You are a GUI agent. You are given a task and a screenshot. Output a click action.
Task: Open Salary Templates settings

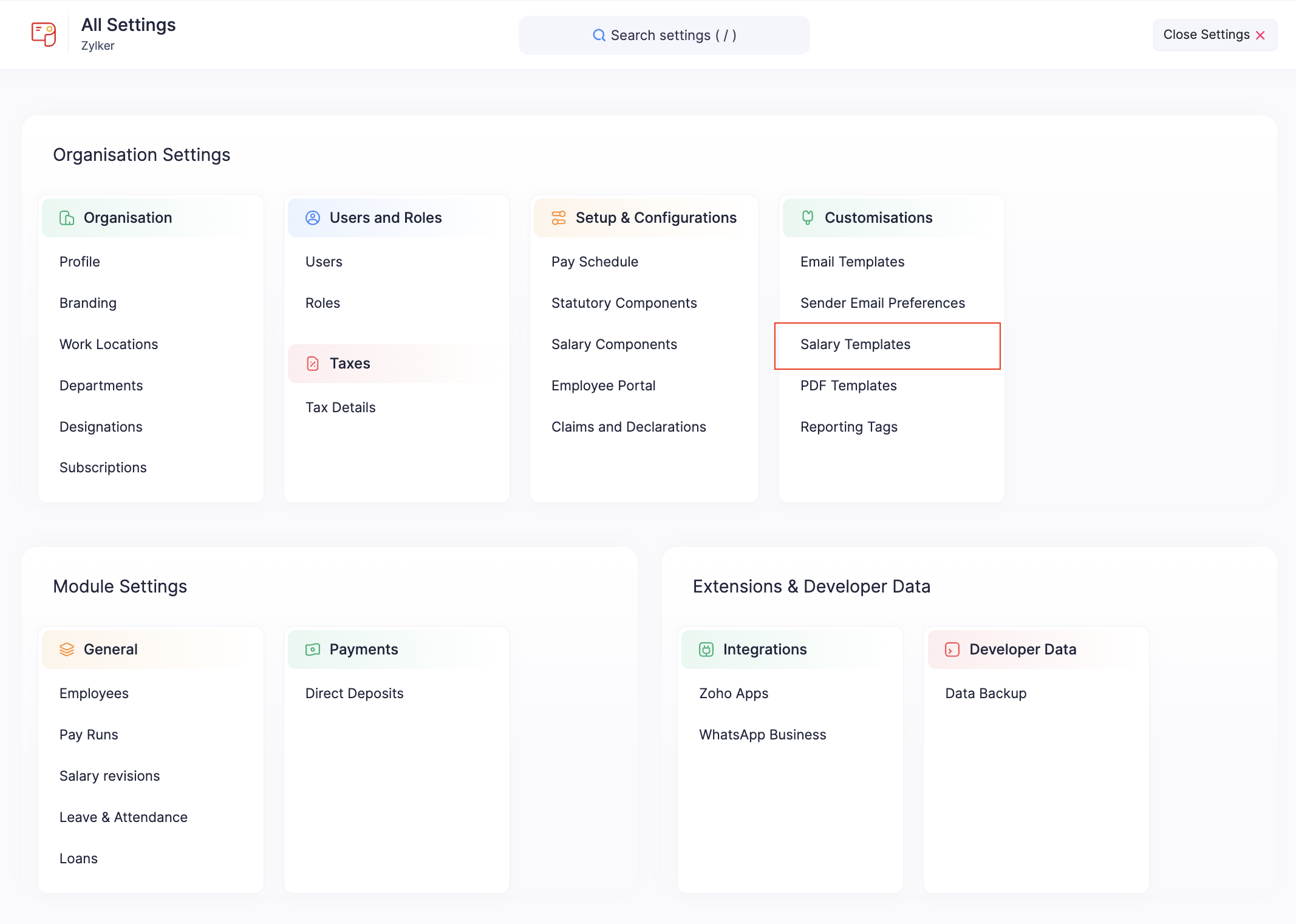tap(855, 345)
